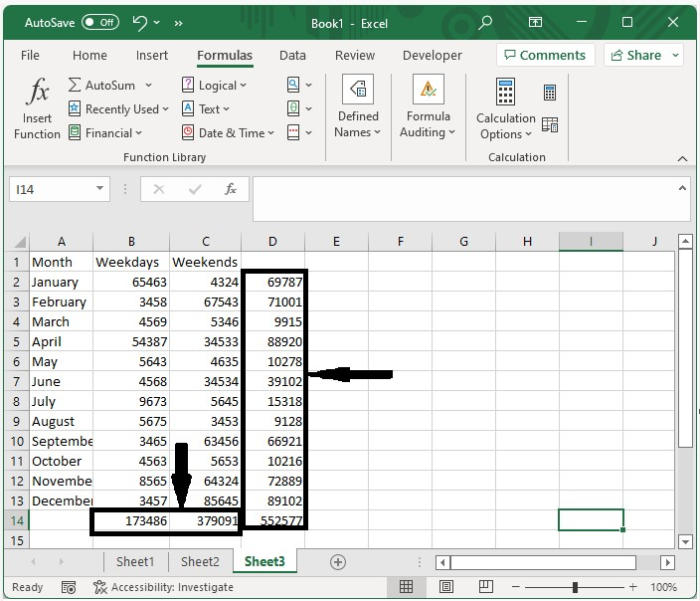Viewport: 700px width, 601px height.
Task: Open the Undo history dropdown arrow
Action: point(157,22)
